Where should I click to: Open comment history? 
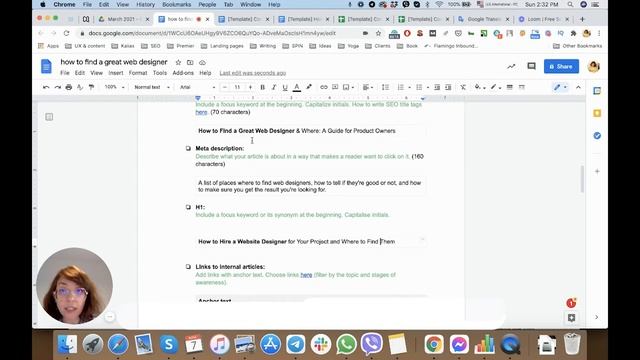531,66
